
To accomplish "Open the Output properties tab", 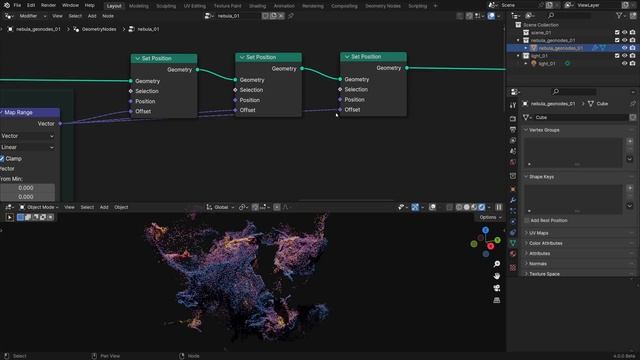I will [513, 129].
